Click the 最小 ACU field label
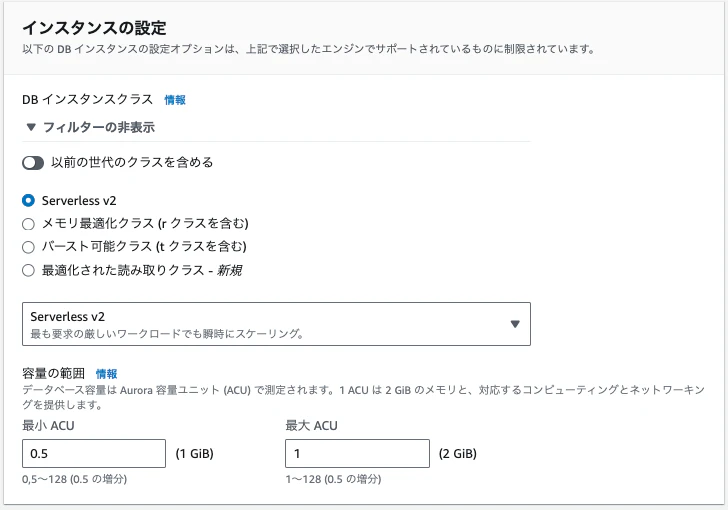 click(48, 426)
